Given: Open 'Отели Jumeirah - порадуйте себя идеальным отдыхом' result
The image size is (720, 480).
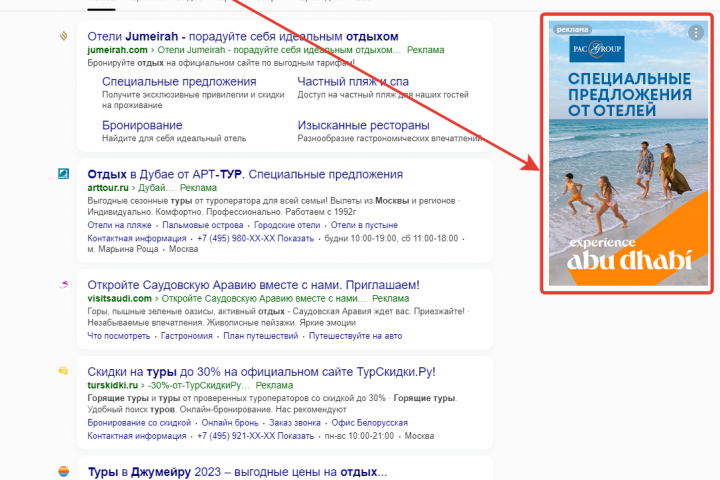Looking at the screenshot, I should click(243, 36).
